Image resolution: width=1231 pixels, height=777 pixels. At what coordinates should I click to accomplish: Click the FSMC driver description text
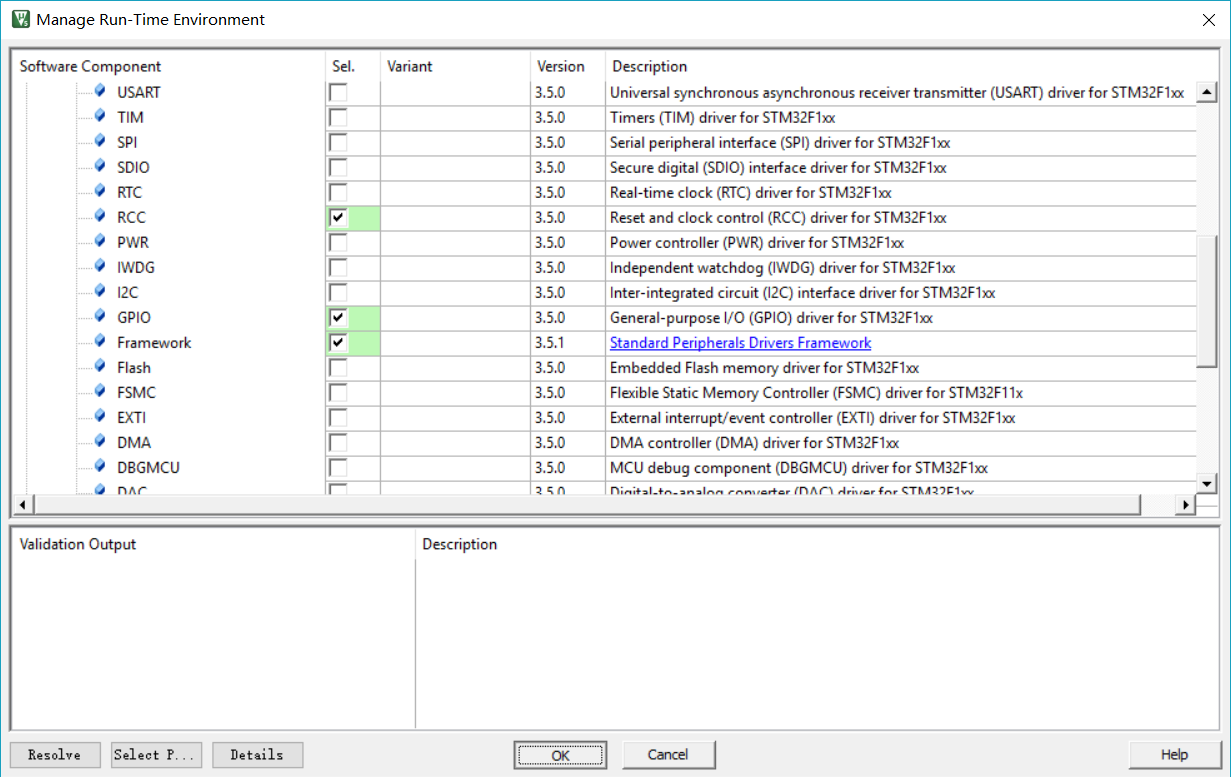click(x=816, y=393)
